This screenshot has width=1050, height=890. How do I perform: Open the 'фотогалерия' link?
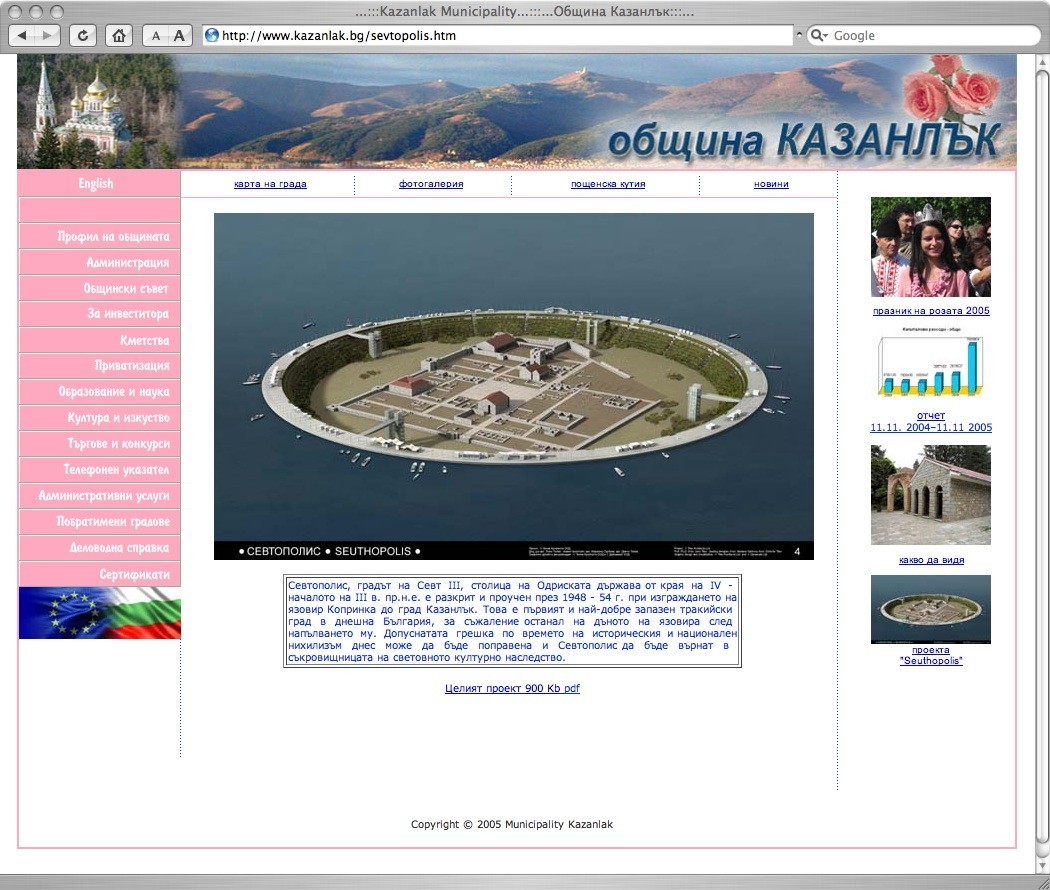coord(431,184)
